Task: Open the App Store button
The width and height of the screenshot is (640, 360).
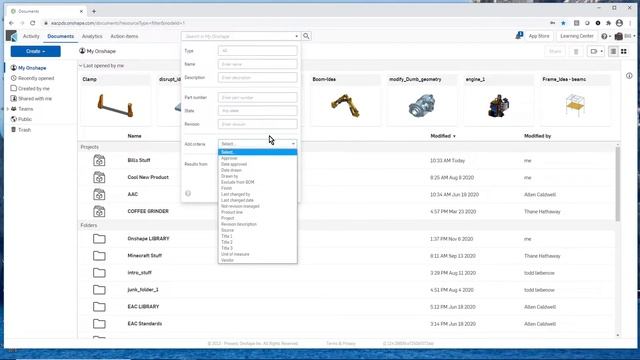Action: click(539, 36)
